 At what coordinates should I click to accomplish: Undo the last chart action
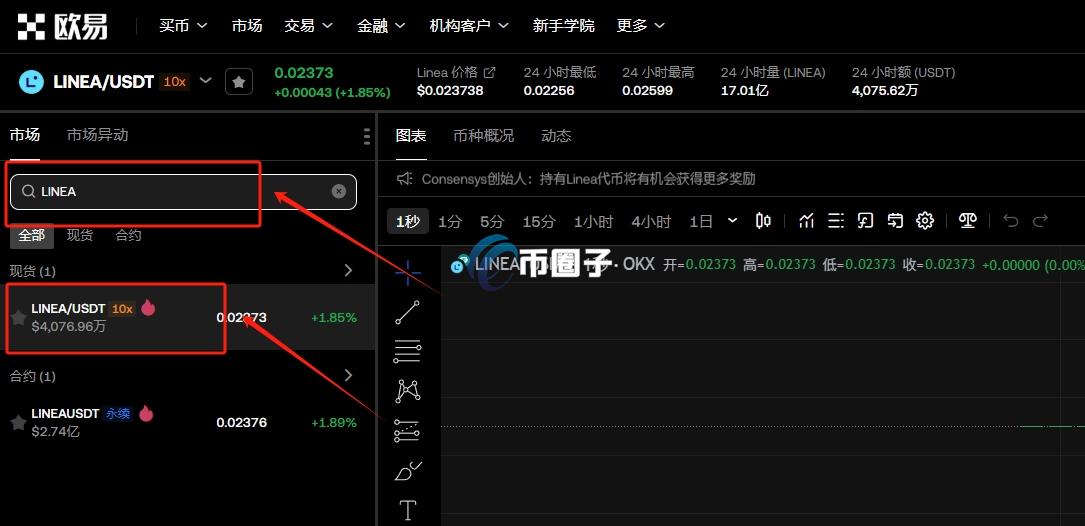pyautogui.click(x=1011, y=221)
